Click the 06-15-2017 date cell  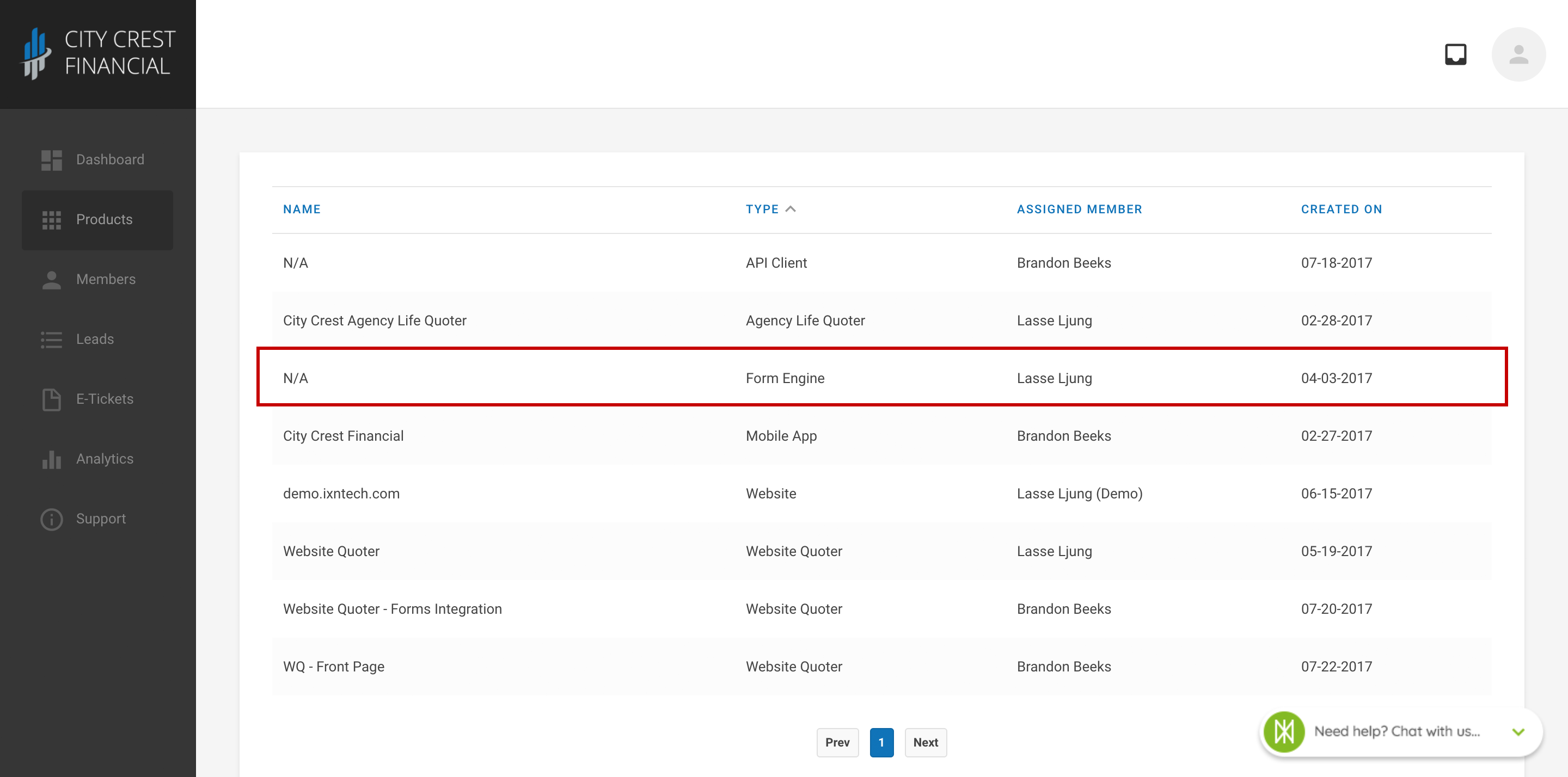1336,494
